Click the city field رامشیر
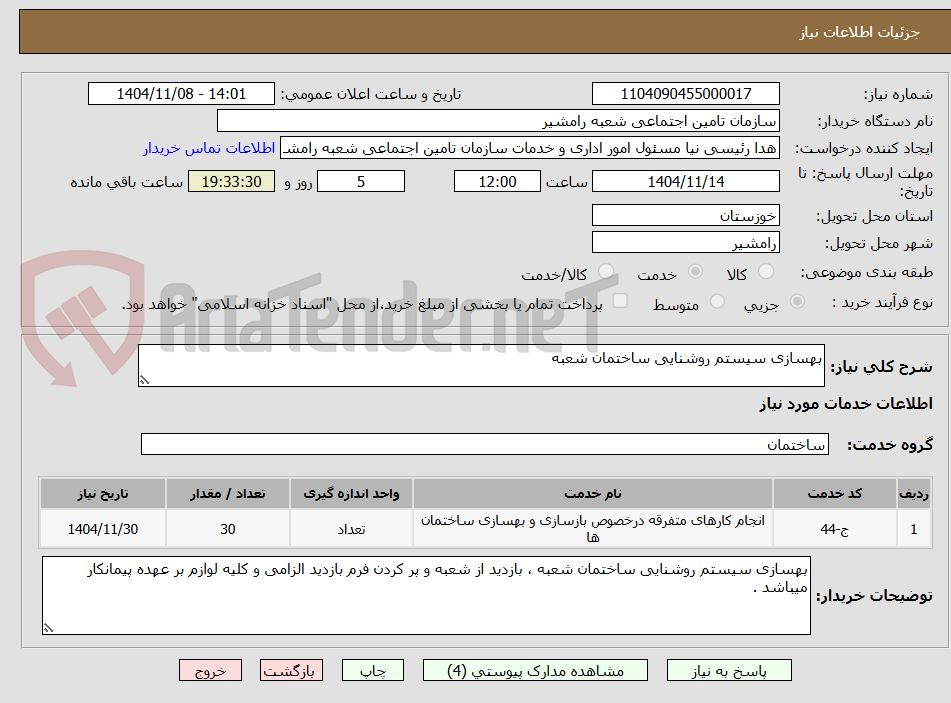Image resolution: width=951 pixels, height=703 pixels. (685, 243)
